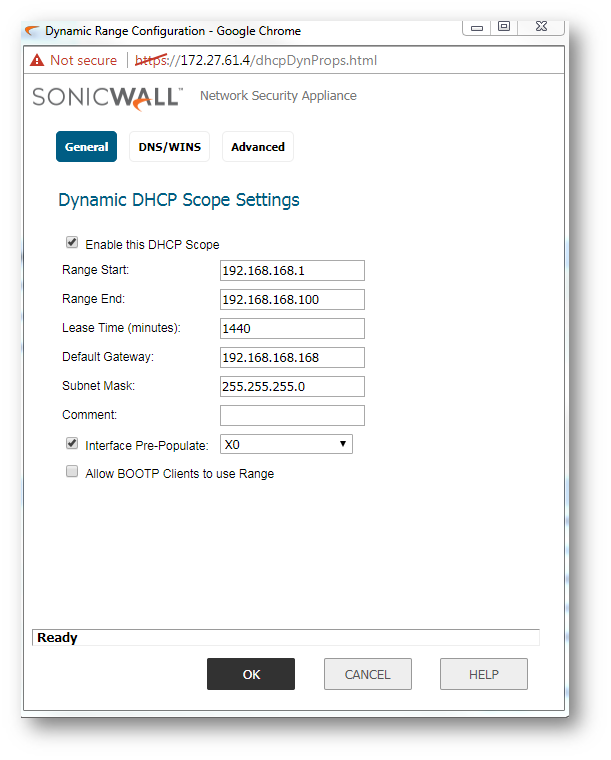Minimize the Dynamic Range Configuration window

coord(478,27)
